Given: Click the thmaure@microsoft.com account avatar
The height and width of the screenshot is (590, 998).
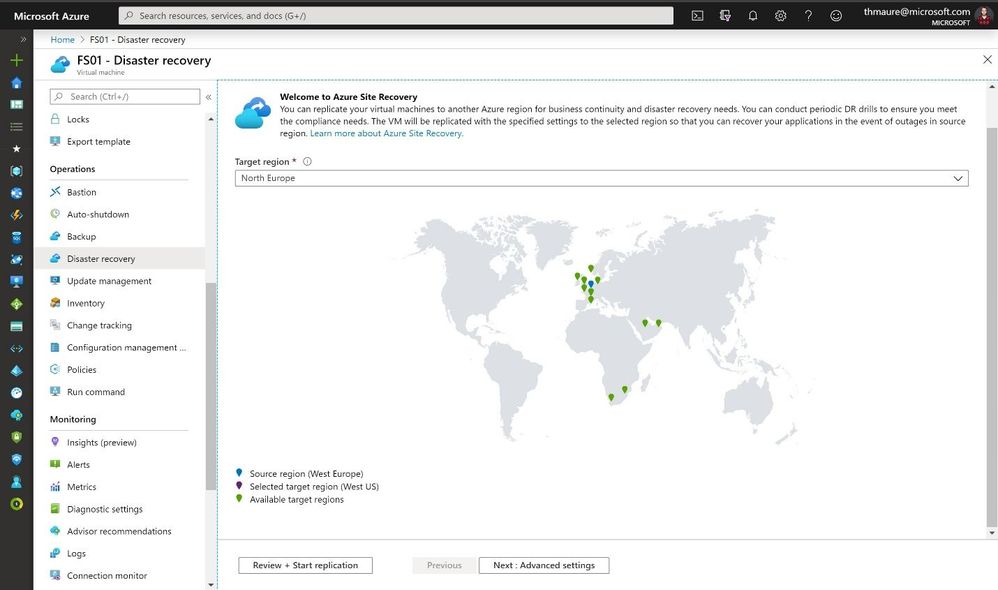Looking at the screenshot, I should click(984, 16).
